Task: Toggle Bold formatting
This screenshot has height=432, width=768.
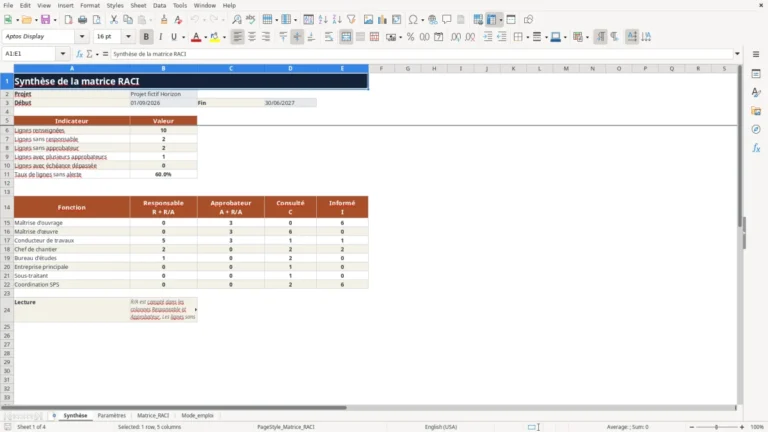Action: pos(146,37)
